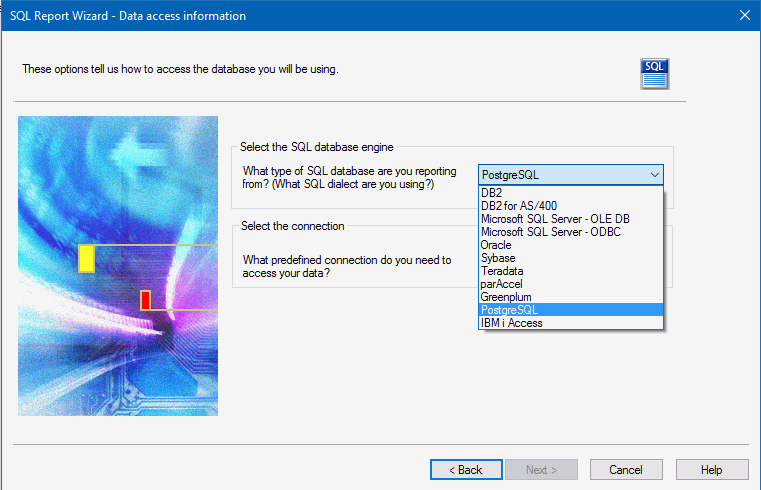Screen dimensions: 761x490
Task: Choose IBM i Access option
Action: point(571,323)
